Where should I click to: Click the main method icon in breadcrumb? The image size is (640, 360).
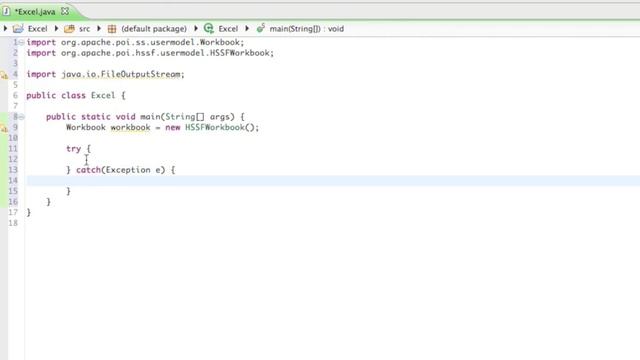click(x=260, y=28)
